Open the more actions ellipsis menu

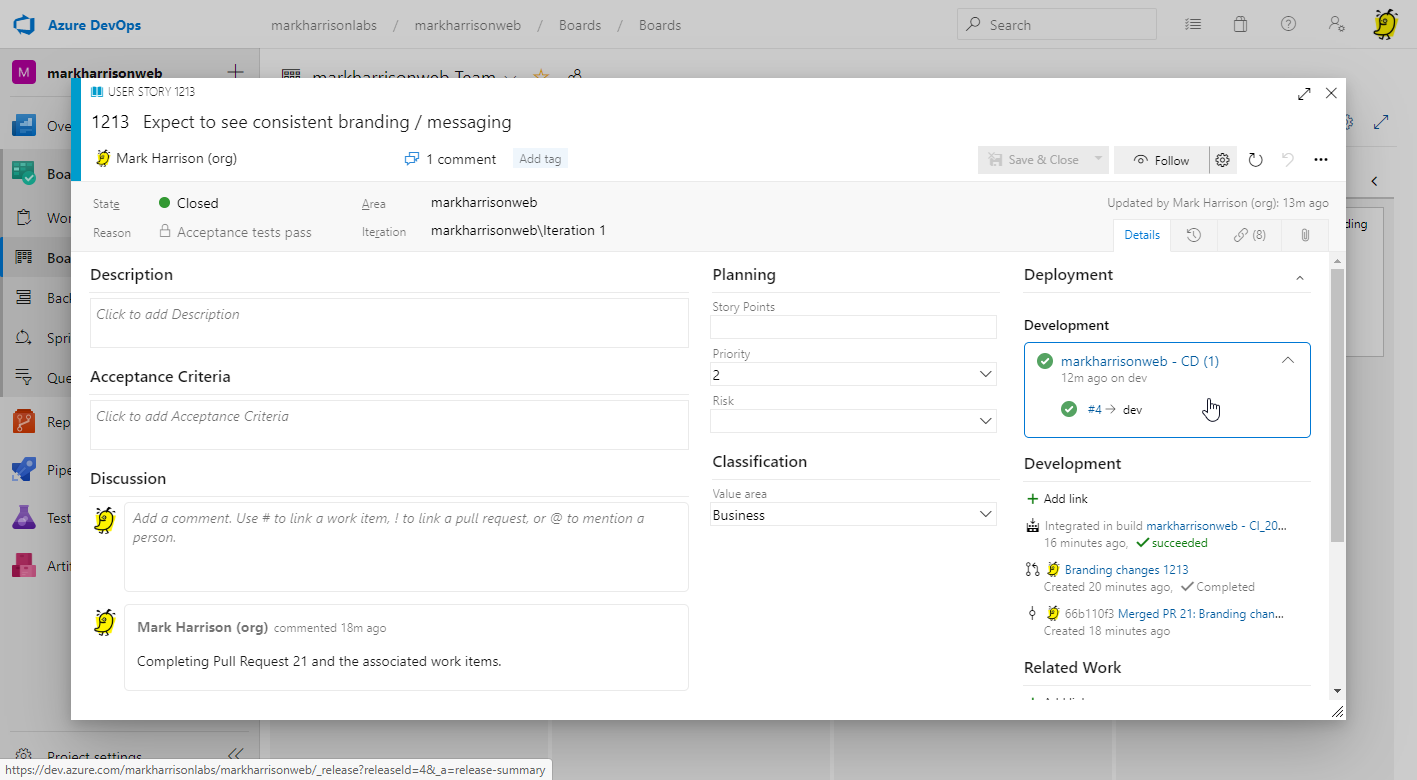coord(1320,160)
